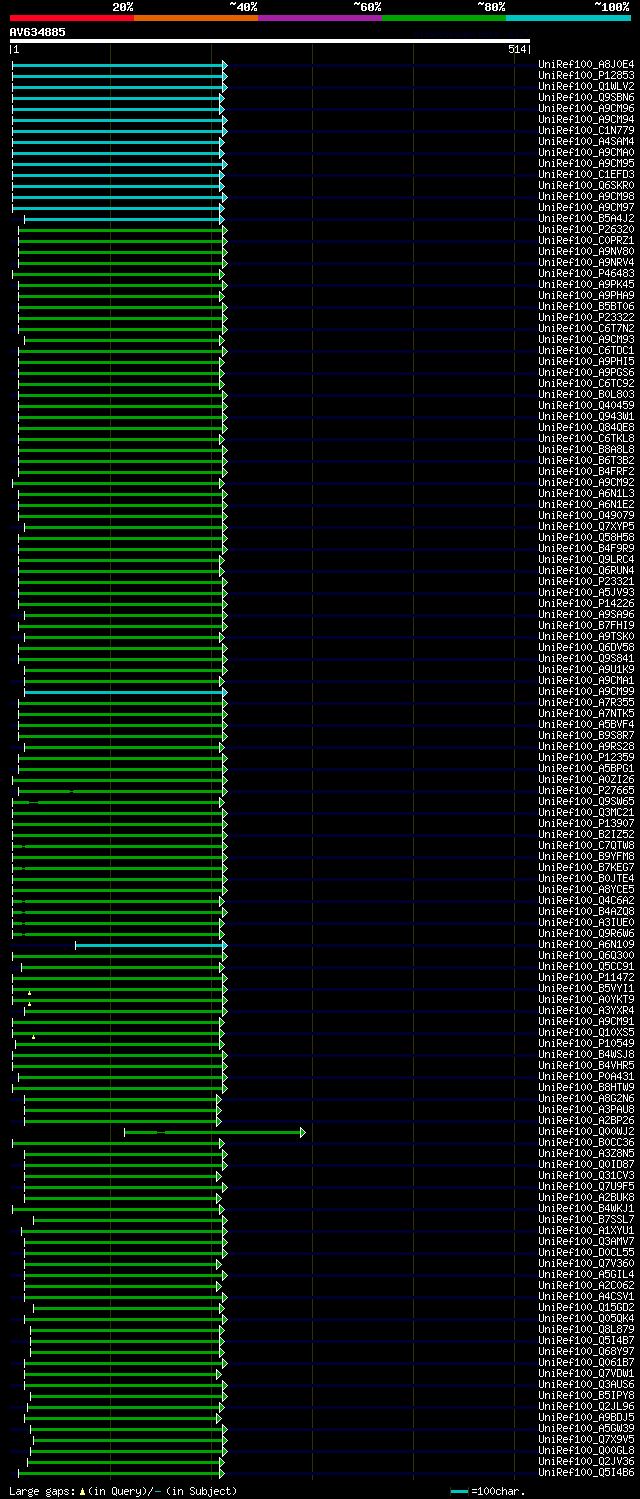Select the UniRef100_A8G2N6 label

(x=586, y=1098)
